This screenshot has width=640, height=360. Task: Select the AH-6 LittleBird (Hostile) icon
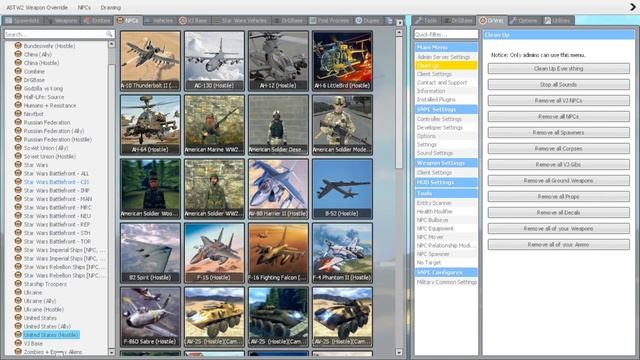pyautogui.click(x=342, y=61)
